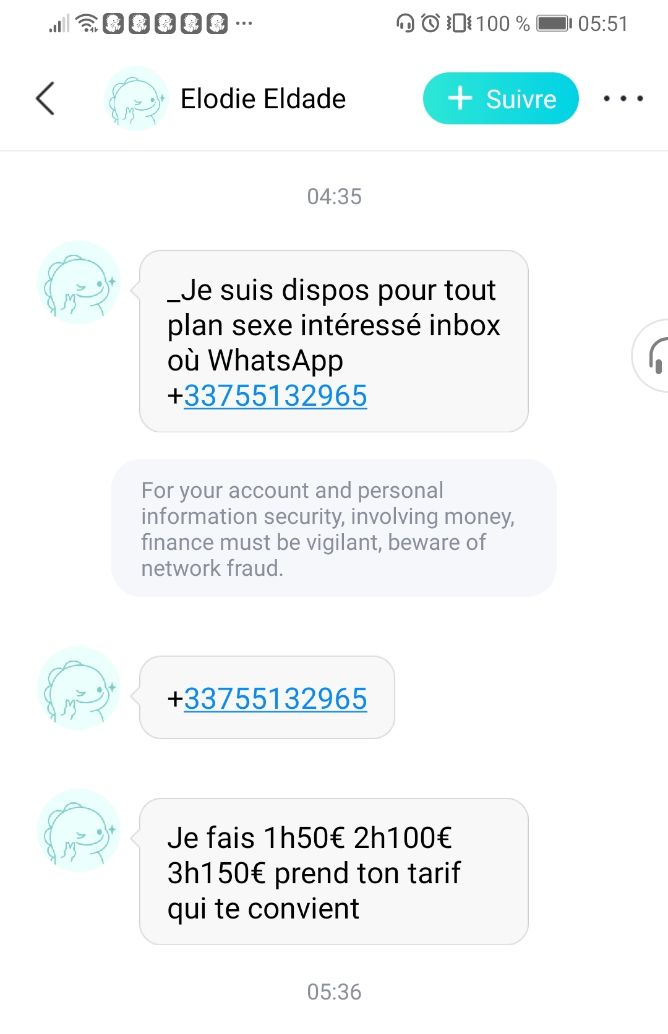Tap the Suivre follow button
This screenshot has height=1034, width=668.
point(501,99)
